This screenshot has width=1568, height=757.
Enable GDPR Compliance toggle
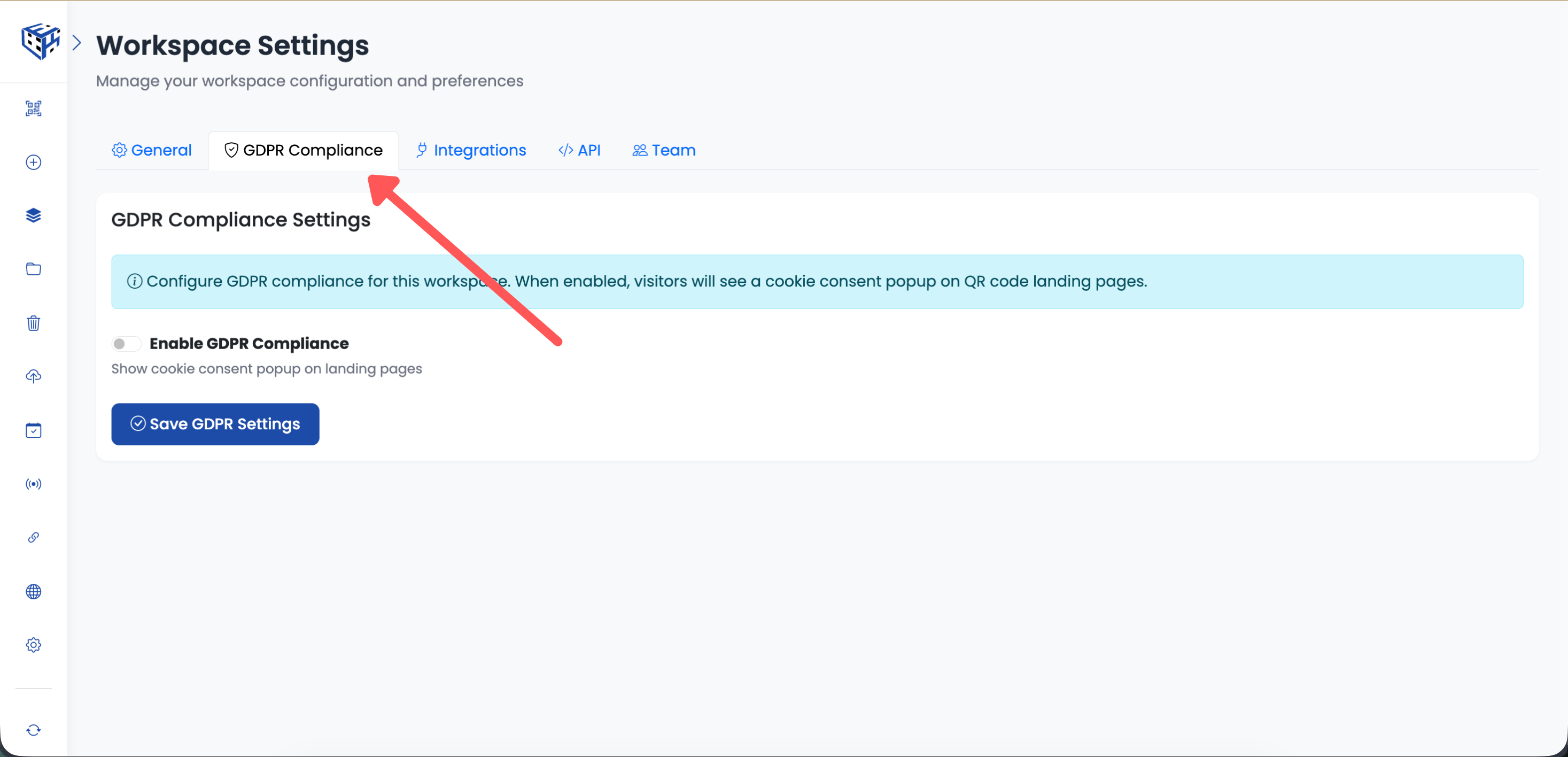[x=126, y=343]
